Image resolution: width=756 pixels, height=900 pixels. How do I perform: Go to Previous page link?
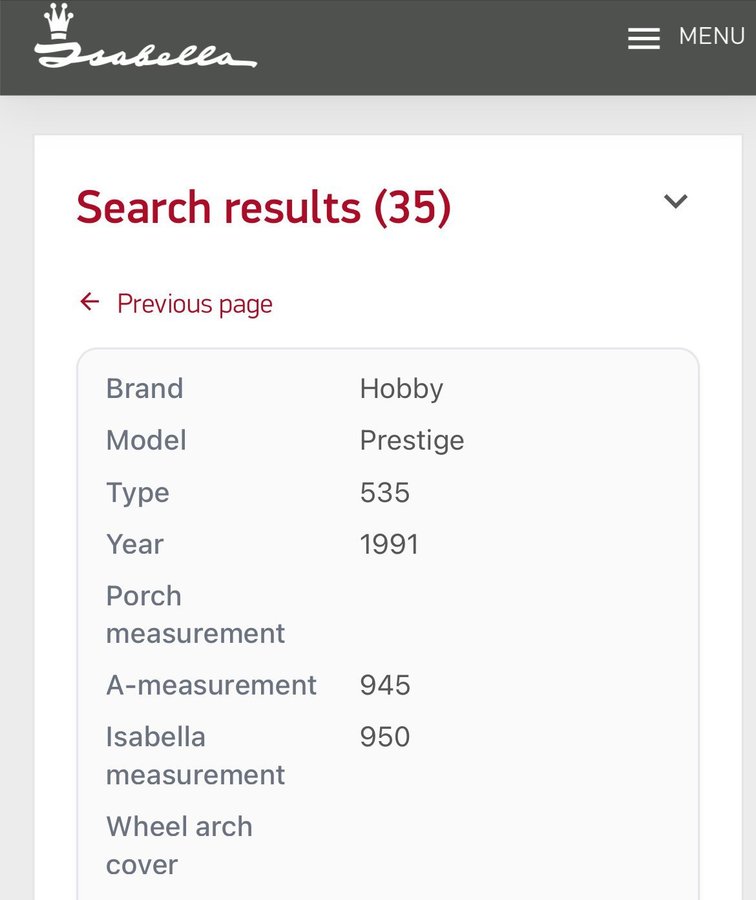(x=194, y=304)
